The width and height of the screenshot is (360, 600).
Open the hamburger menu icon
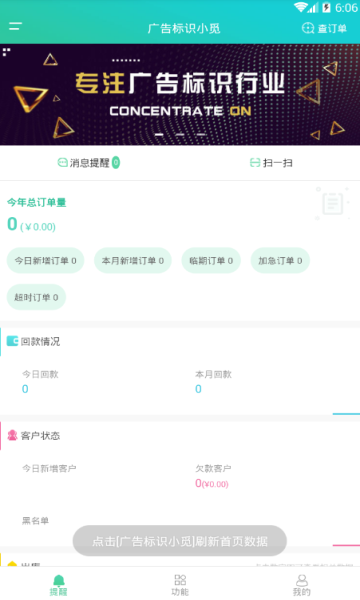tap(15, 26)
